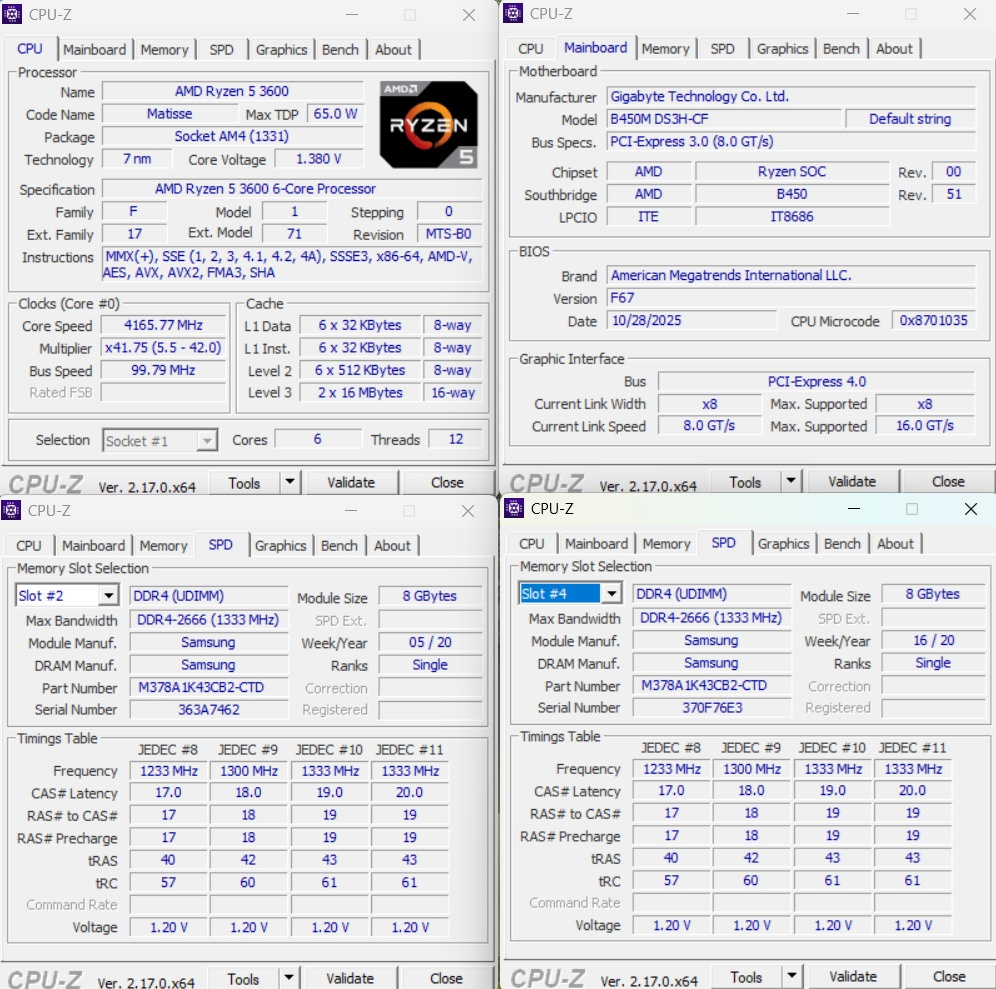996x989 pixels.
Task: Click the Revision value MTS-B0
Action: [x=448, y=234]
